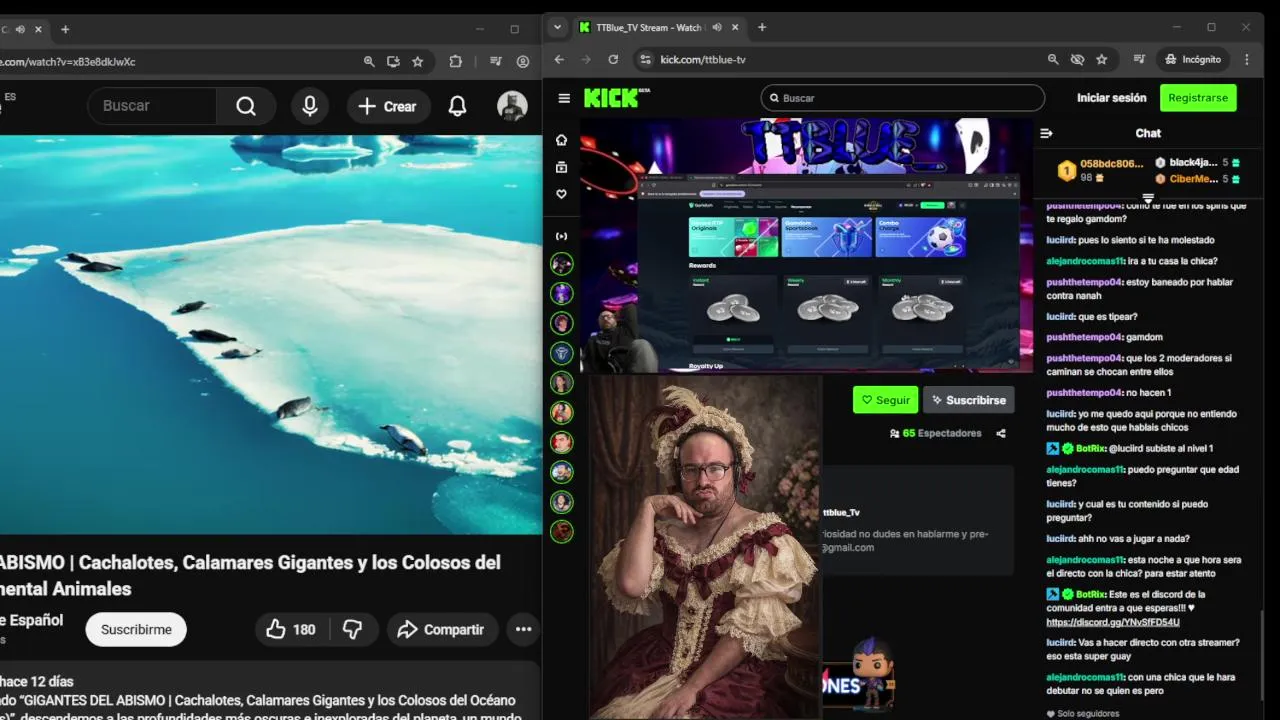Expand the gifter leaderboard below the top names
Screen dimensions: 1280x720
1148,198
